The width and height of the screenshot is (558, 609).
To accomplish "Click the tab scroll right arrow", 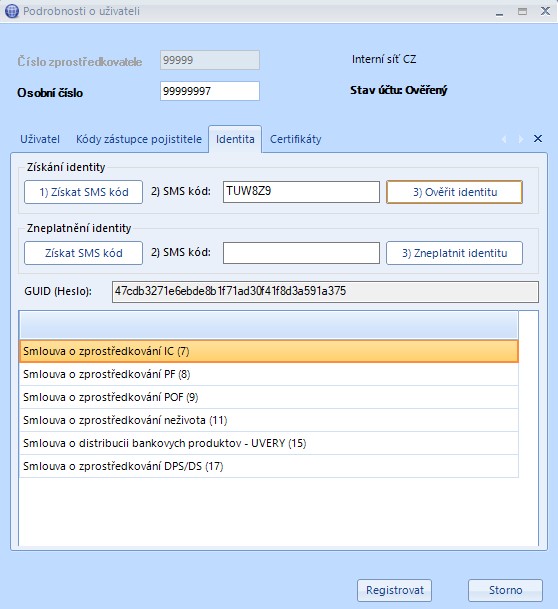I will tap(521, 139).
